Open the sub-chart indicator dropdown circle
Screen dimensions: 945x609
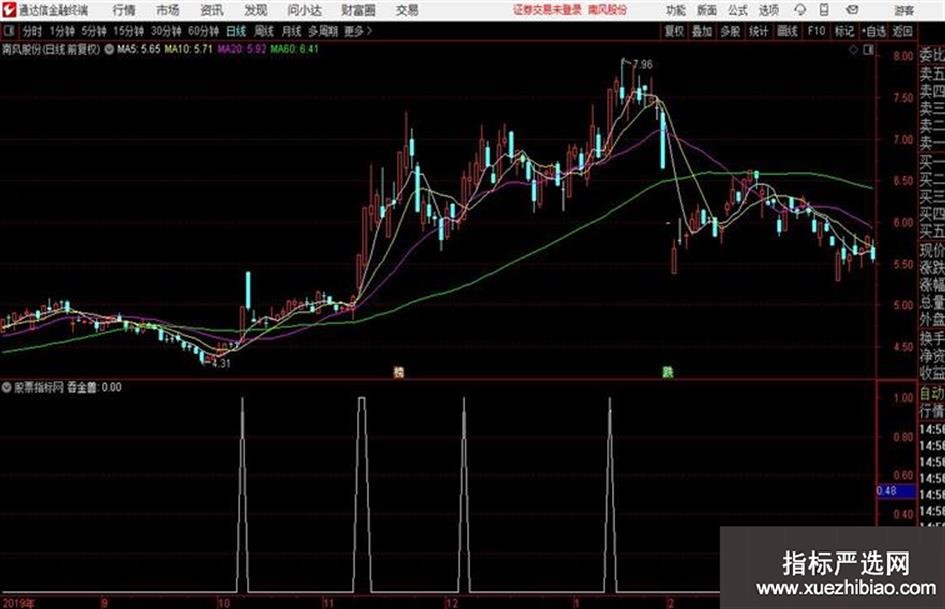tap(7, 388)
